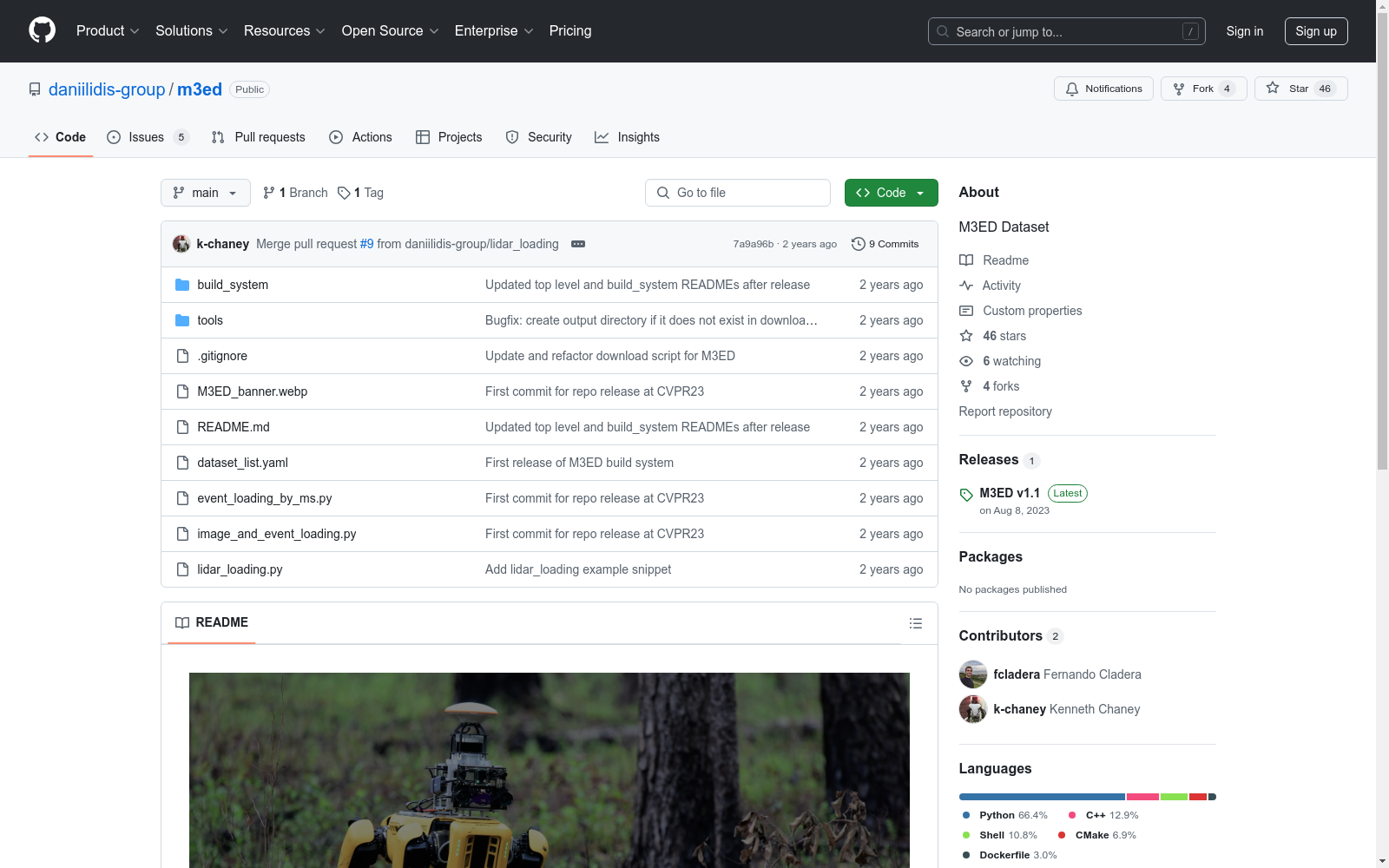The image size is (1389, 868).
Task: Open commit hash 7a9a96b
Action: click(x=753, y=244)
